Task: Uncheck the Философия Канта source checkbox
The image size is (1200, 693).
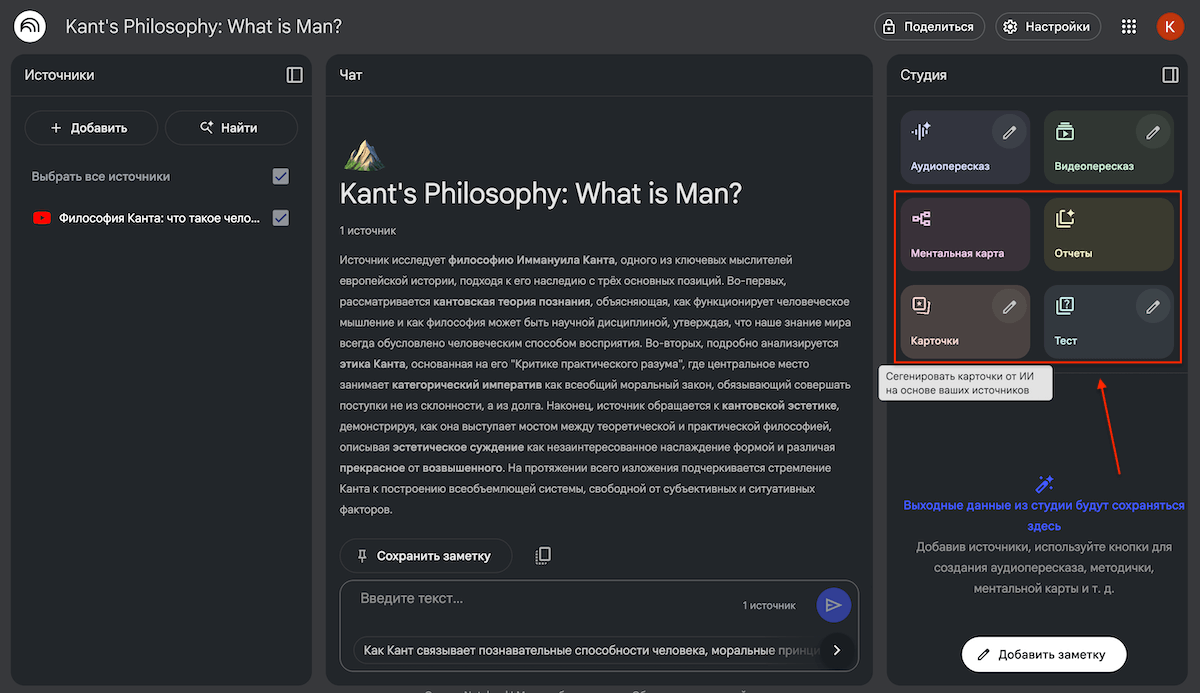Action: tap(281, 218)
